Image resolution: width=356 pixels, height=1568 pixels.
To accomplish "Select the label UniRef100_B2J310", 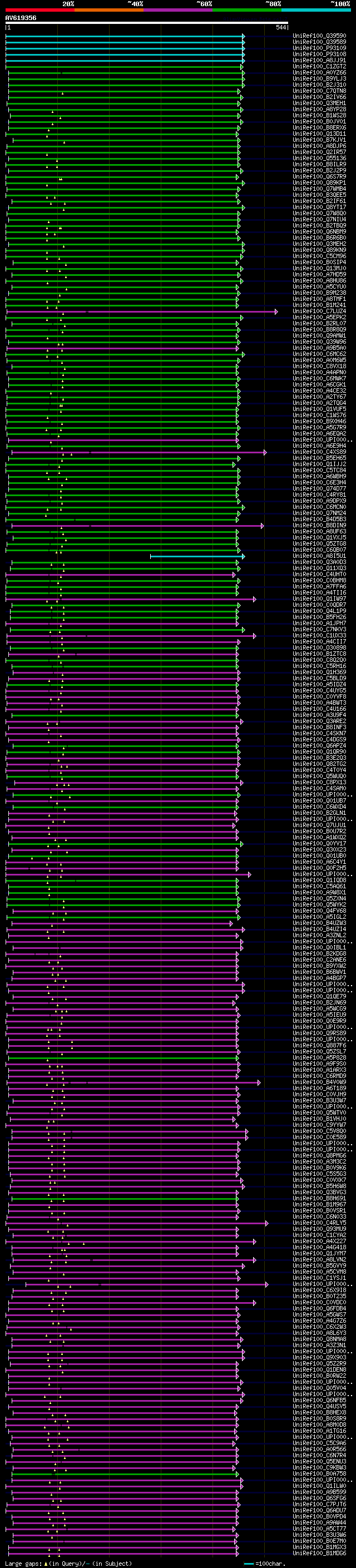I will (319, 85).
